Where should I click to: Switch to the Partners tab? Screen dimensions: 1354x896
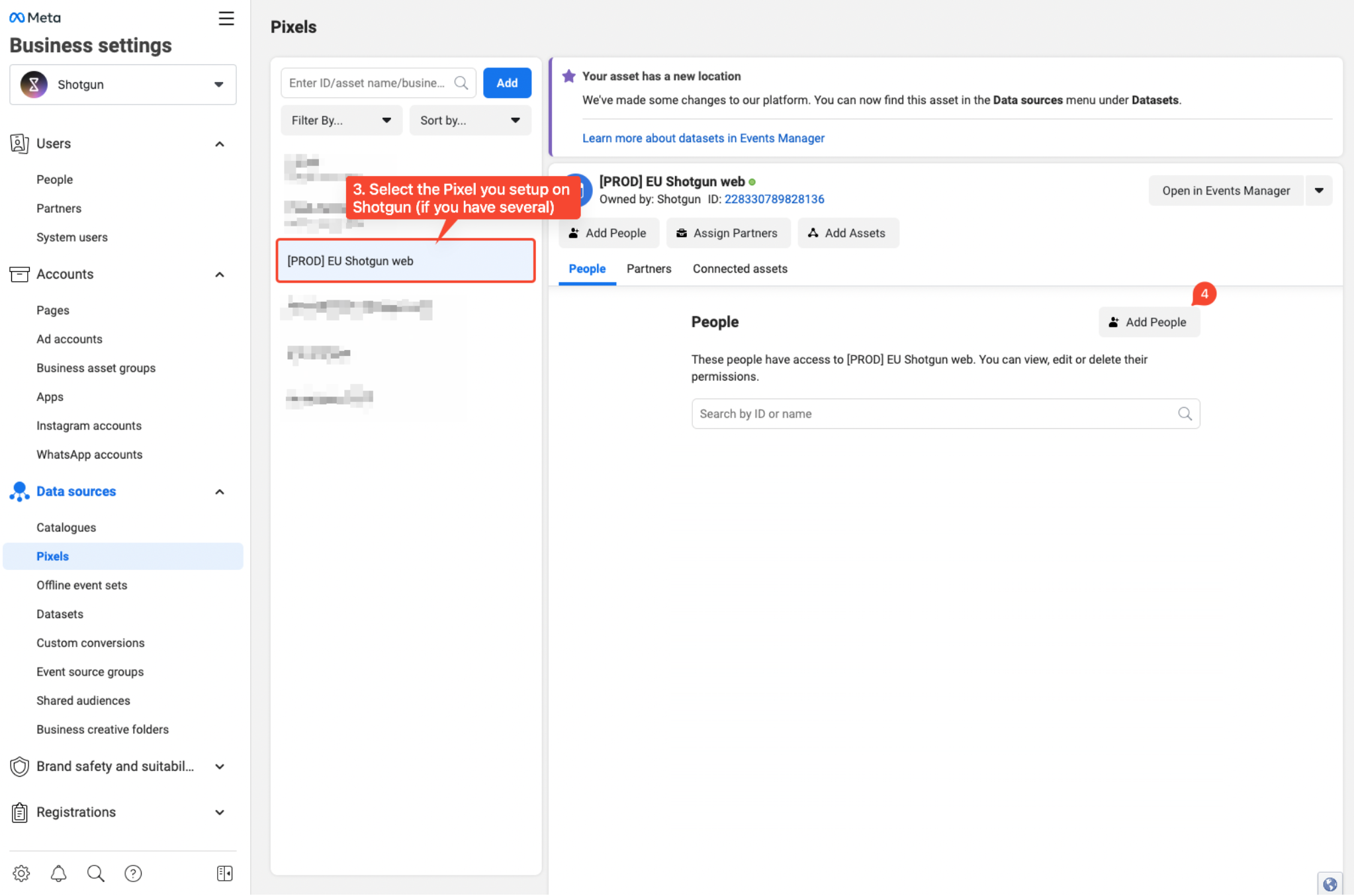point(649,269)
